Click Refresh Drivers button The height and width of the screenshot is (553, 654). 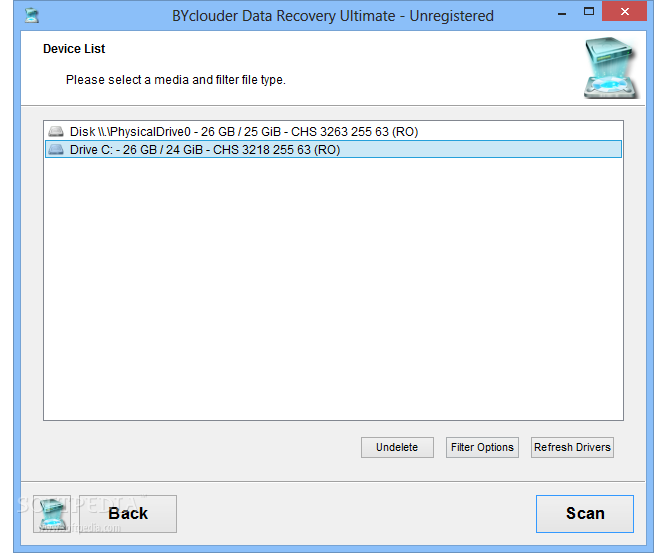(572, 447)
